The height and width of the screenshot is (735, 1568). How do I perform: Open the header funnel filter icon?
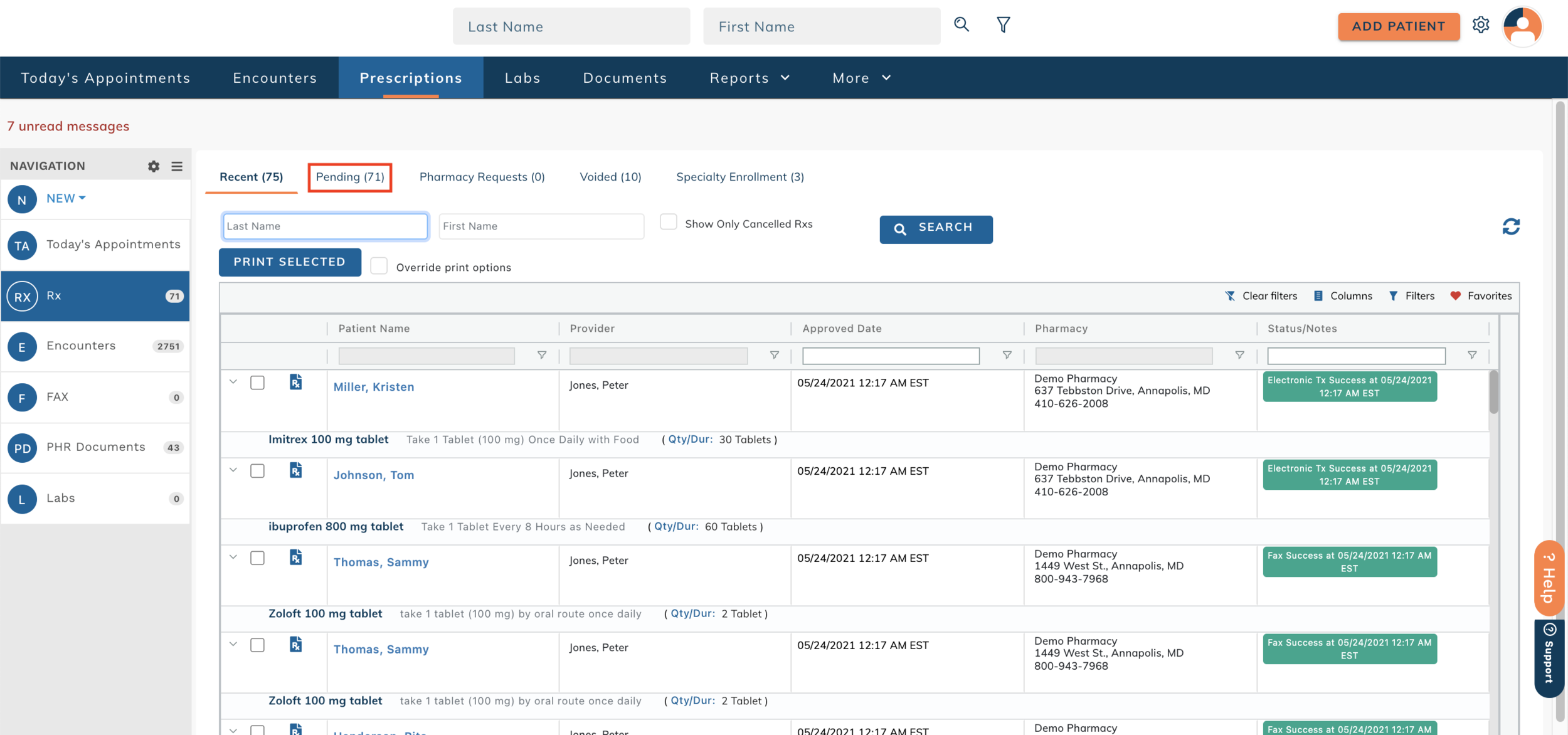pyautogui.click(x=1003, y=25)
